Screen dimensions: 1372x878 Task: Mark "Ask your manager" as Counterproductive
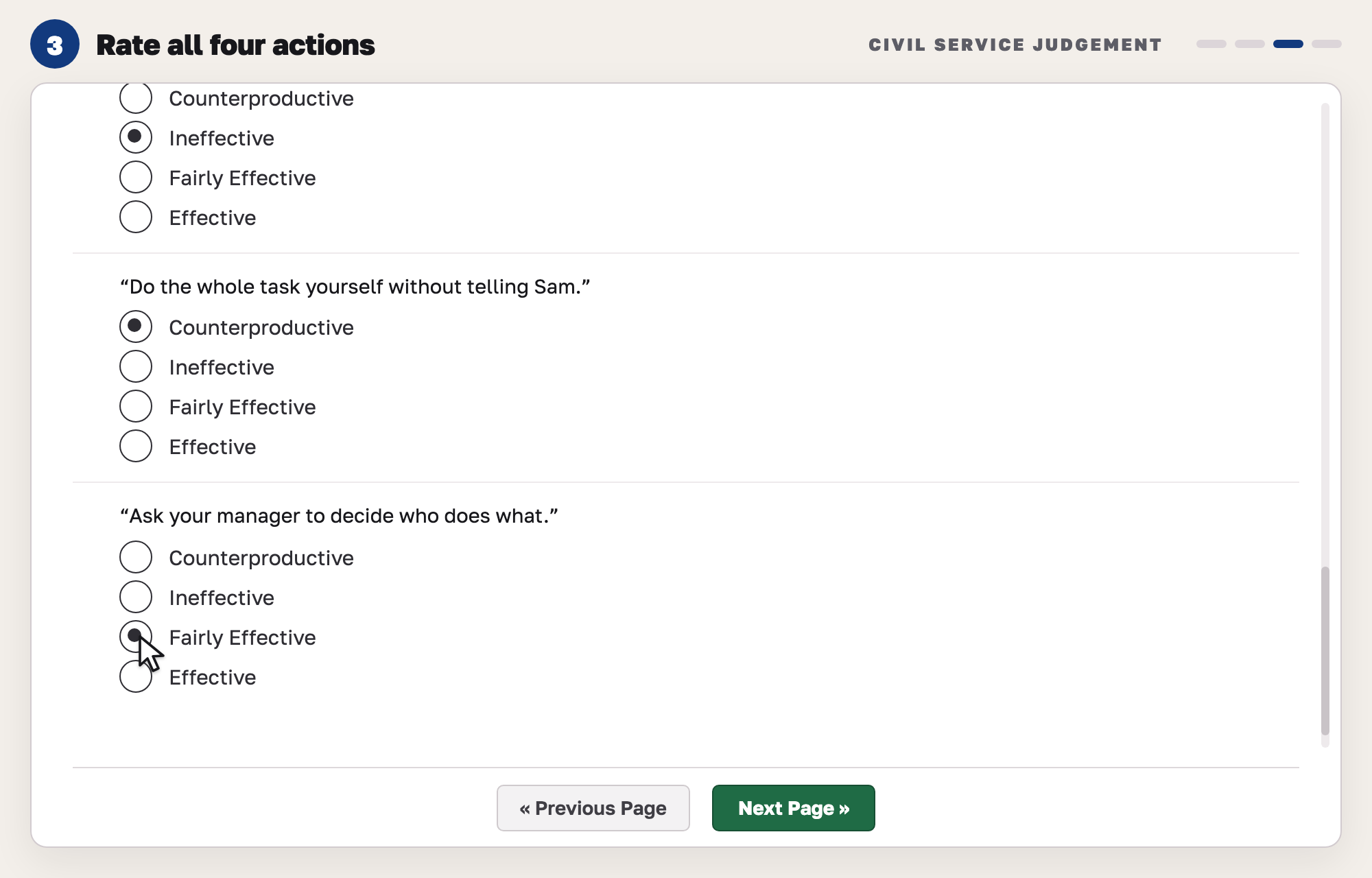coord(136,558)
